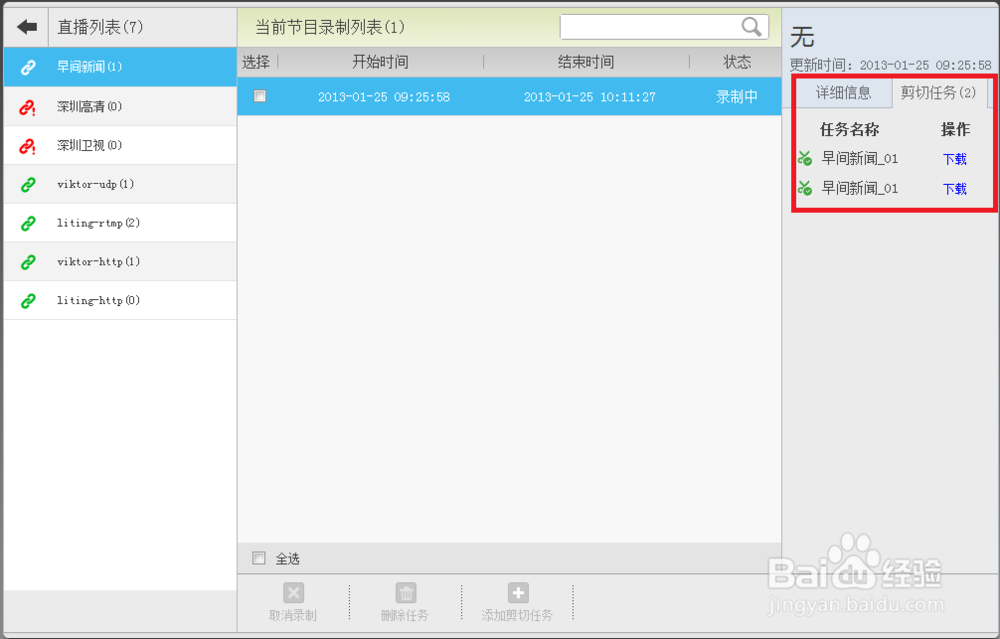Click the red broken-link icon beside 深圳高清
This screenshot has width=1000, height=639.
26,106
